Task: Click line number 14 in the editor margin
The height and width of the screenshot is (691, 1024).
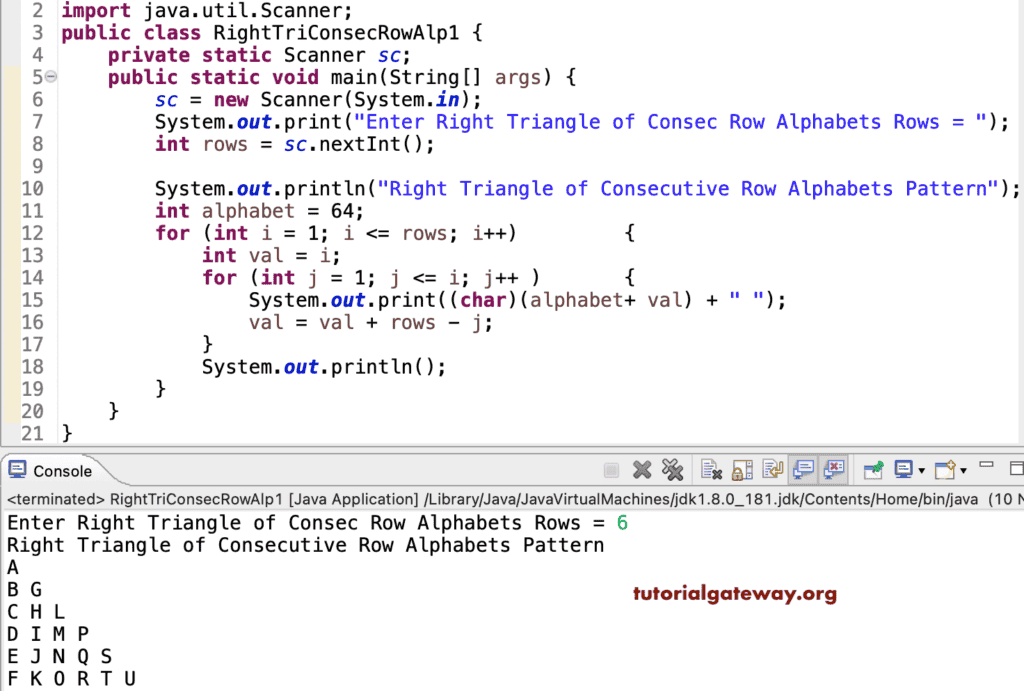Action: pyautogui.click(x=32, y=277)
